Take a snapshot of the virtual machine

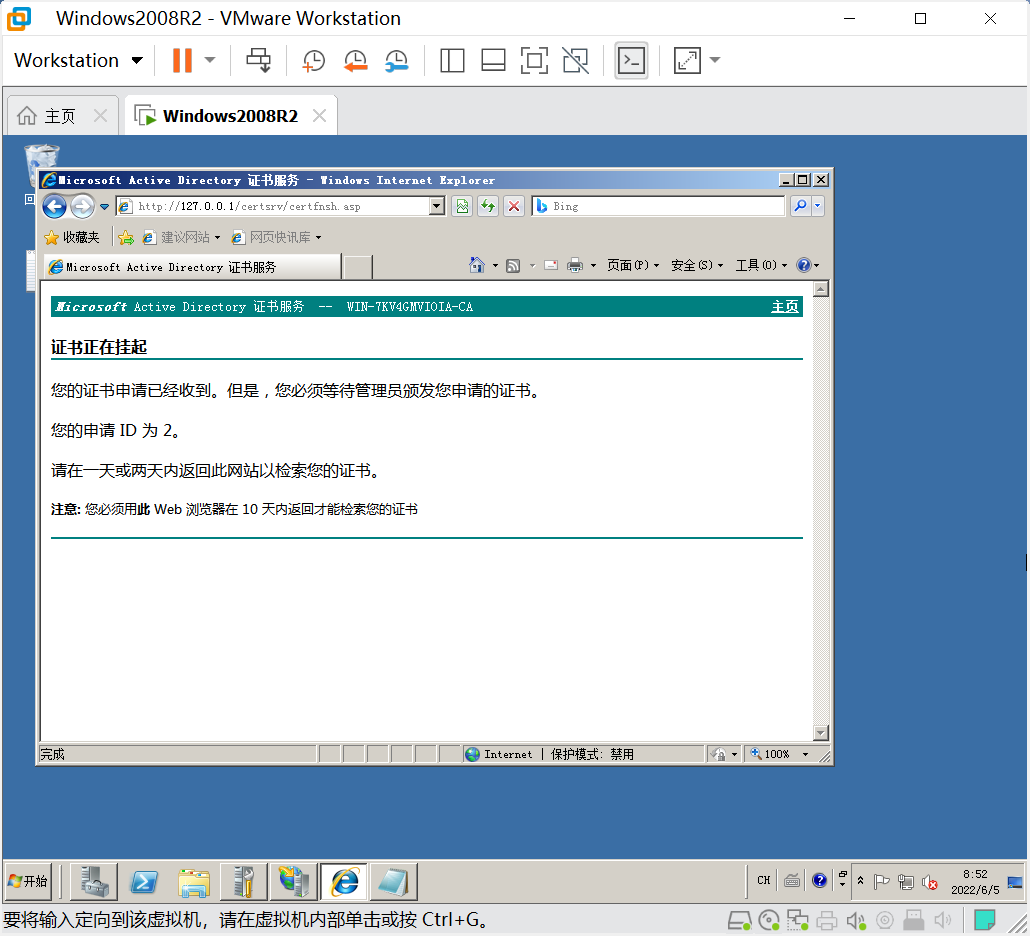pyautogui.click(x=313, y=60)
